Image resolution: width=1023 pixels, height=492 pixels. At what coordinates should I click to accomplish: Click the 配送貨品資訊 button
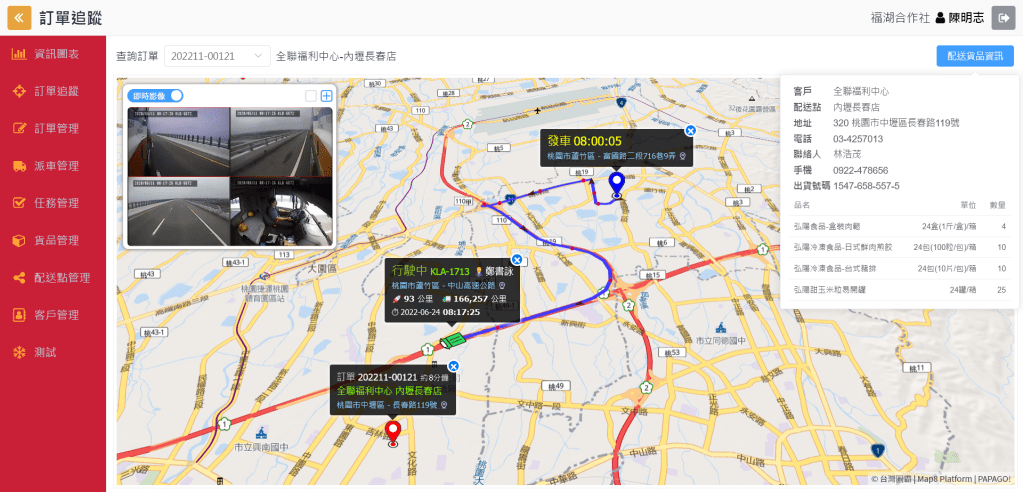975,56
